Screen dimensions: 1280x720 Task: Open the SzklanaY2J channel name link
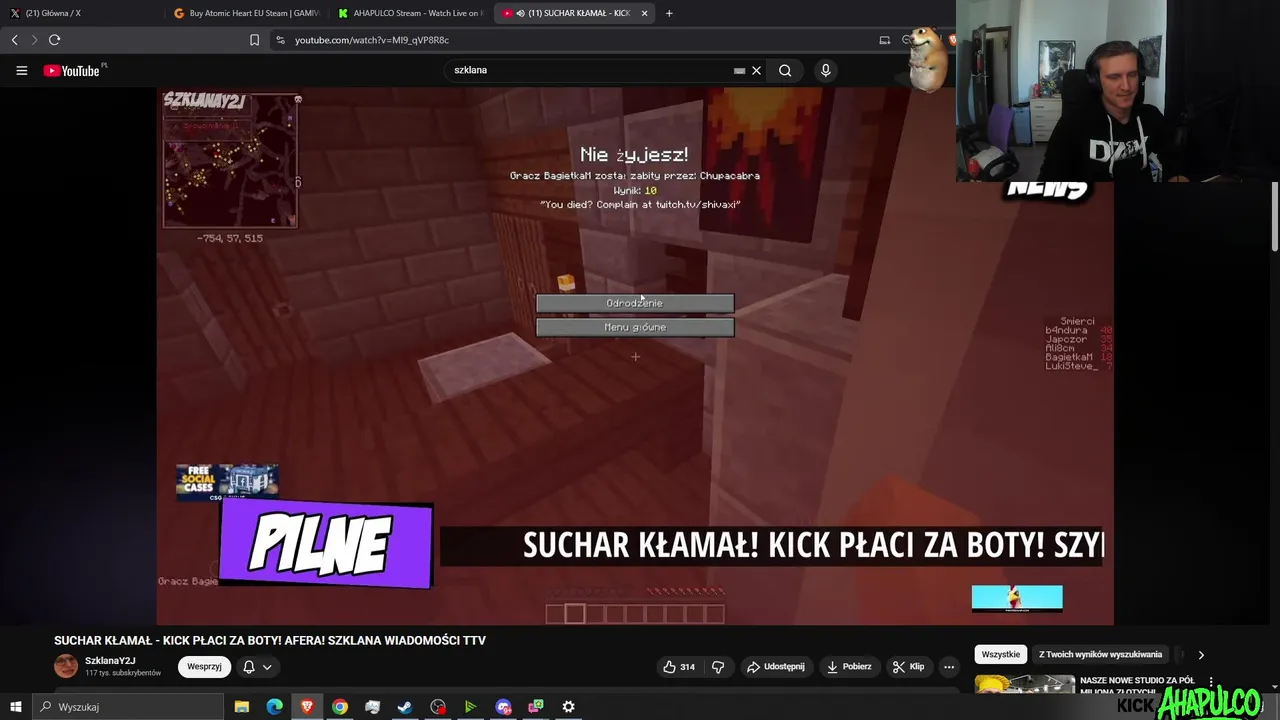(x=110, y=661)
